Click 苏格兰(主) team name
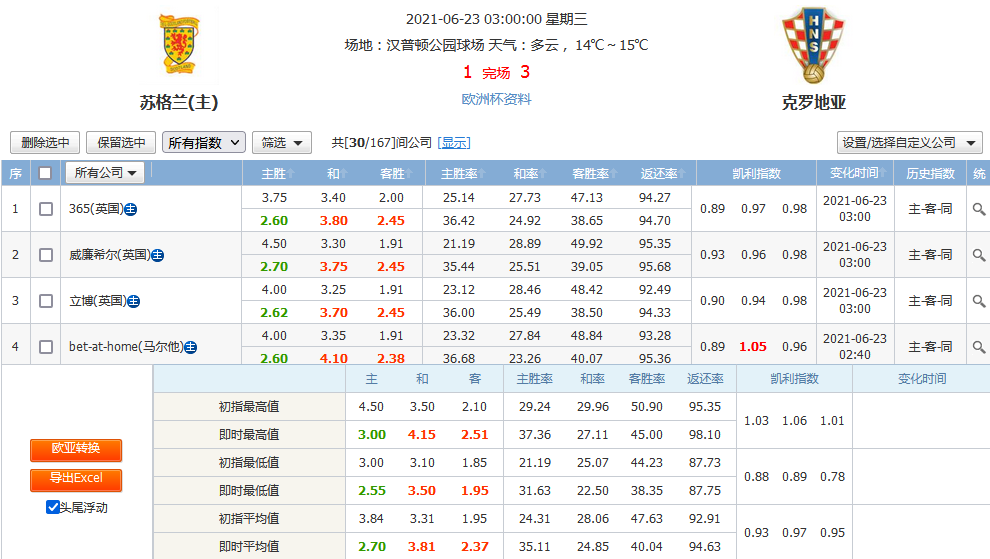The image size is (990, 559). [x=179, y=102]
